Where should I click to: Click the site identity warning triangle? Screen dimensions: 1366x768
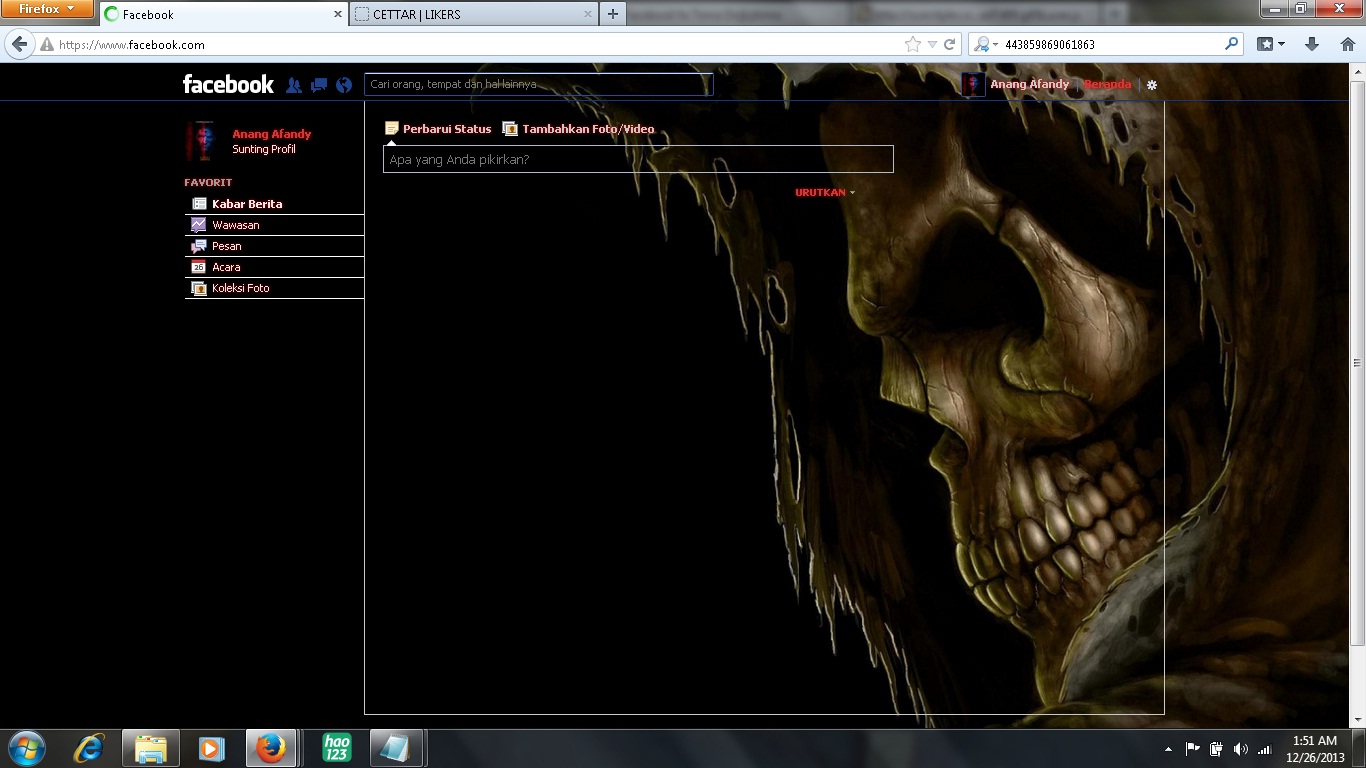point(46,45)
